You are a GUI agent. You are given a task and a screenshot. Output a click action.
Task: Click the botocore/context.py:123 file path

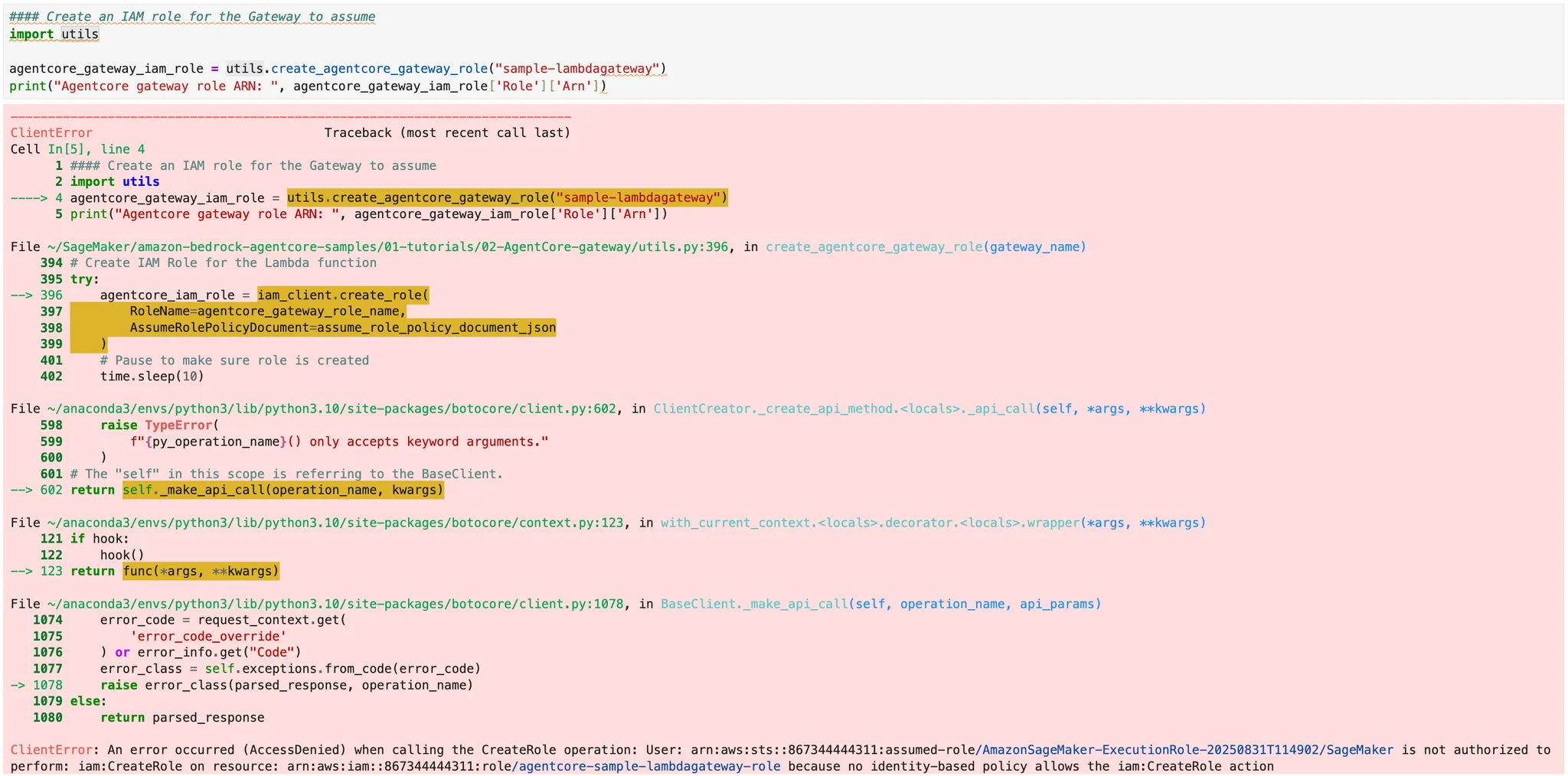[335, 523]
